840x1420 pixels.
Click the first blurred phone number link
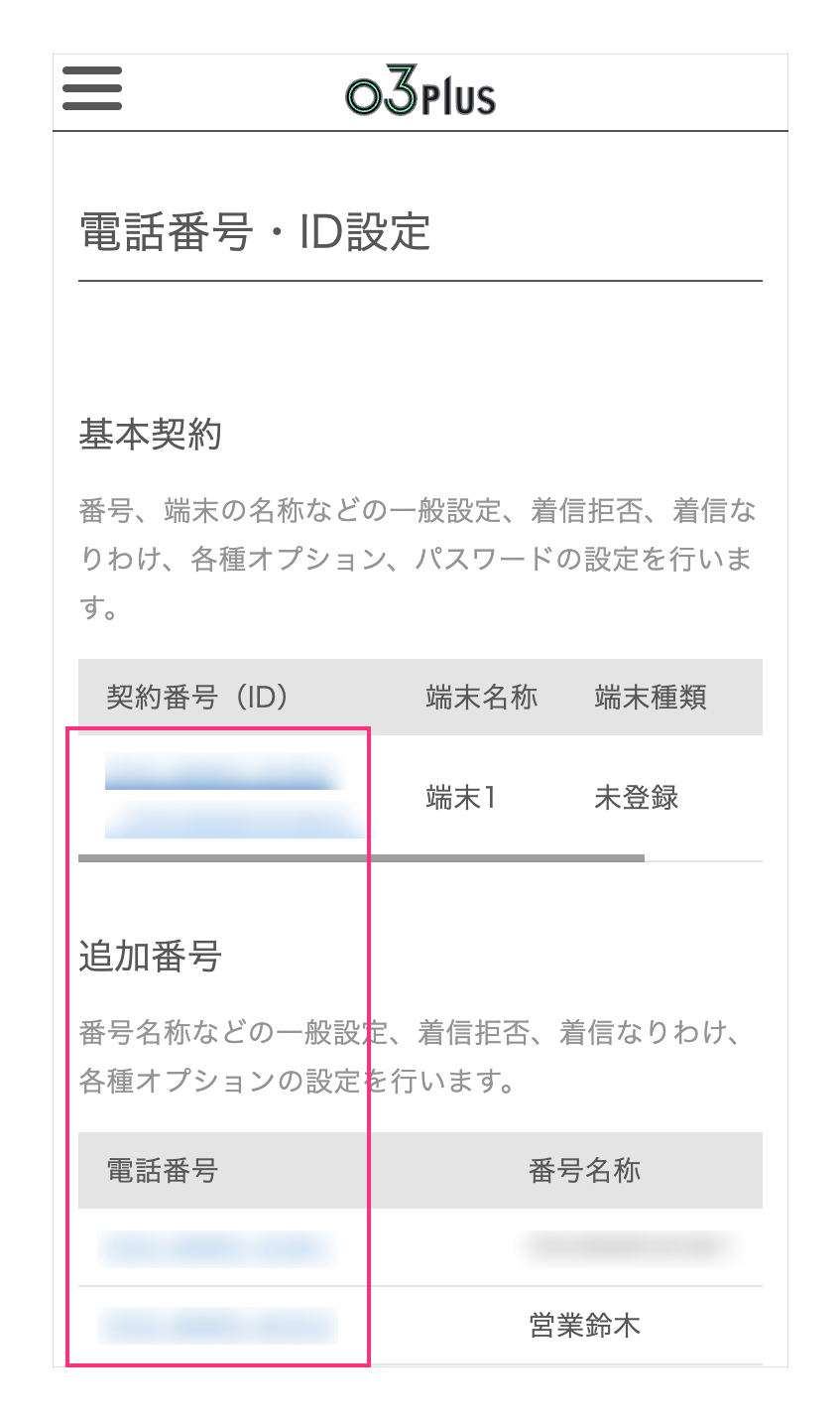click(x=217, y=1248)
